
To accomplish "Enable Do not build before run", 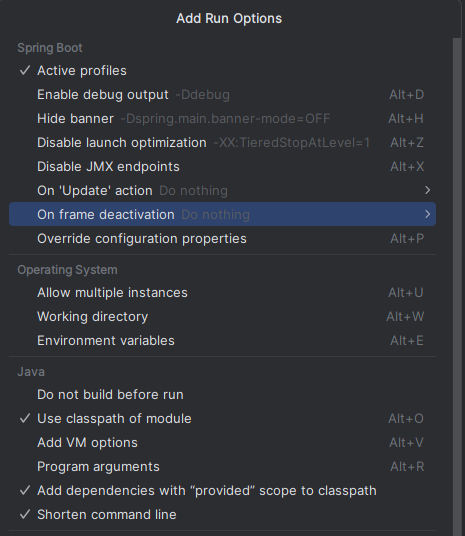I will pos(222,394).
